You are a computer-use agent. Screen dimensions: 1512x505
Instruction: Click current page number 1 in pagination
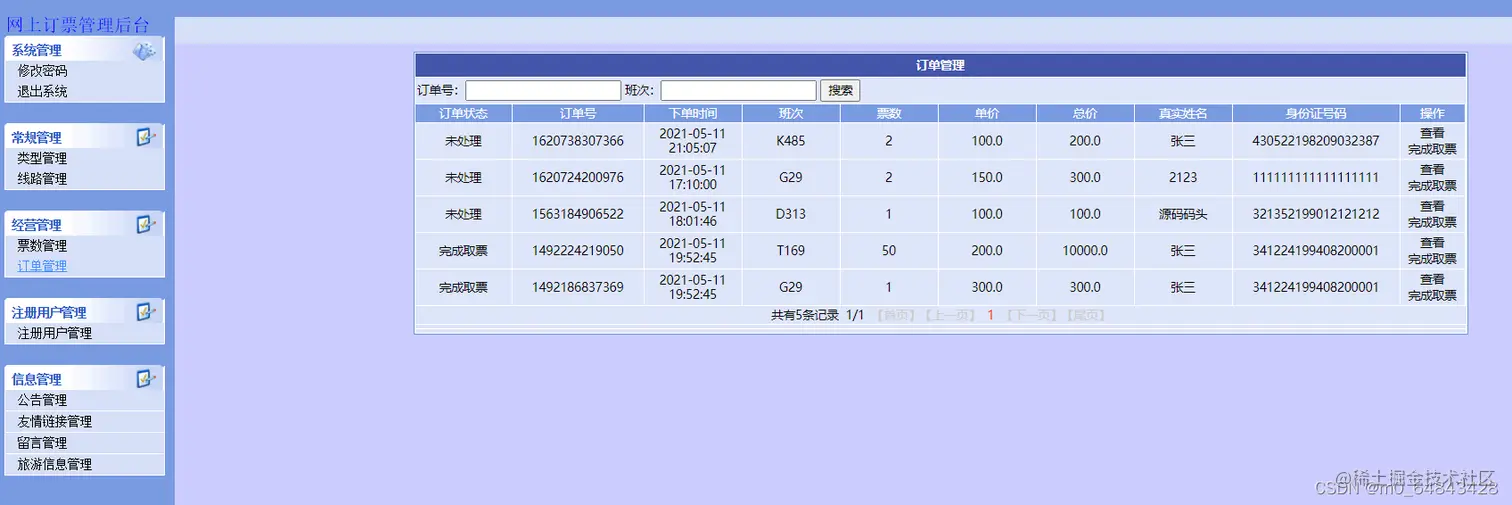990,315
